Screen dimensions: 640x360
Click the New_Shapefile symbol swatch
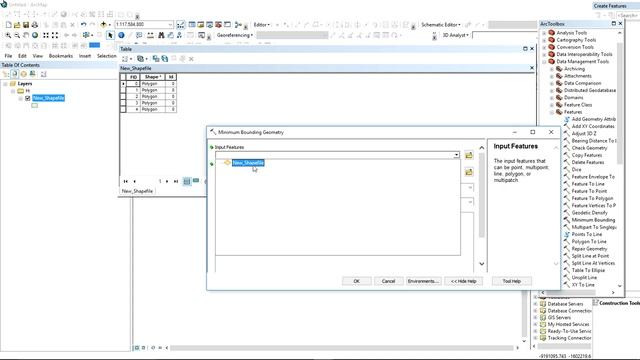[x=34, y=106]
